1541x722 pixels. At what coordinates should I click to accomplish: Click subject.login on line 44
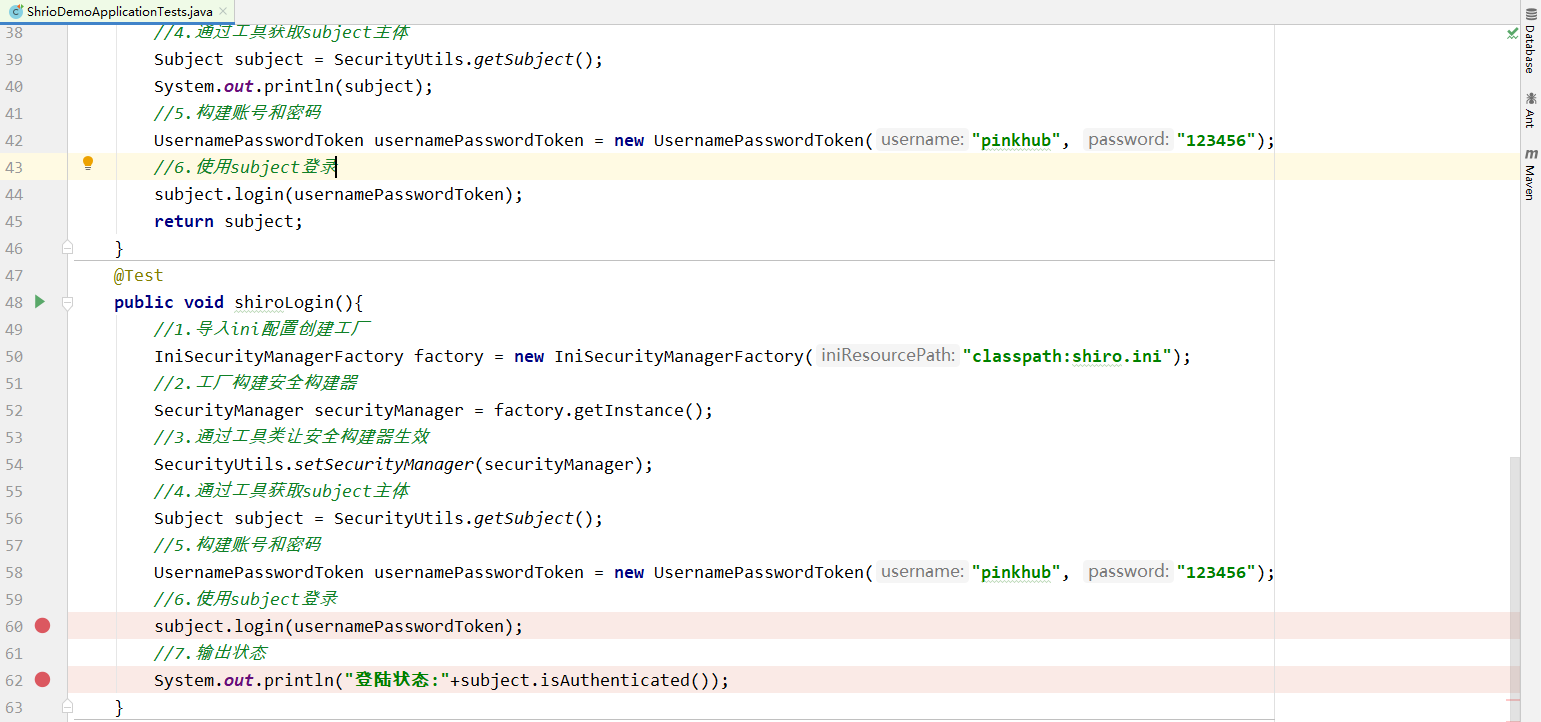(x=219, y=194)
